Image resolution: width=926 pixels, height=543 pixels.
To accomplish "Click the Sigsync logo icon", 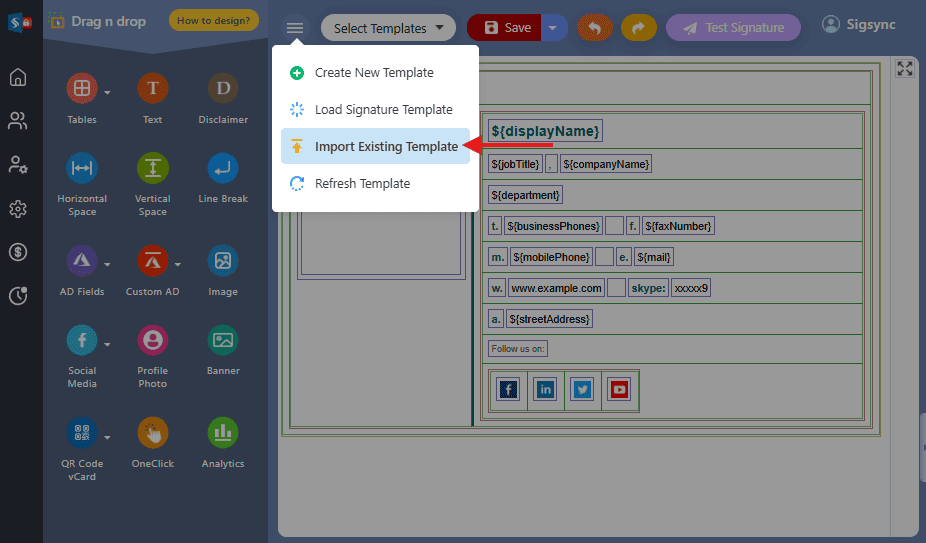I will pos(19,22).
